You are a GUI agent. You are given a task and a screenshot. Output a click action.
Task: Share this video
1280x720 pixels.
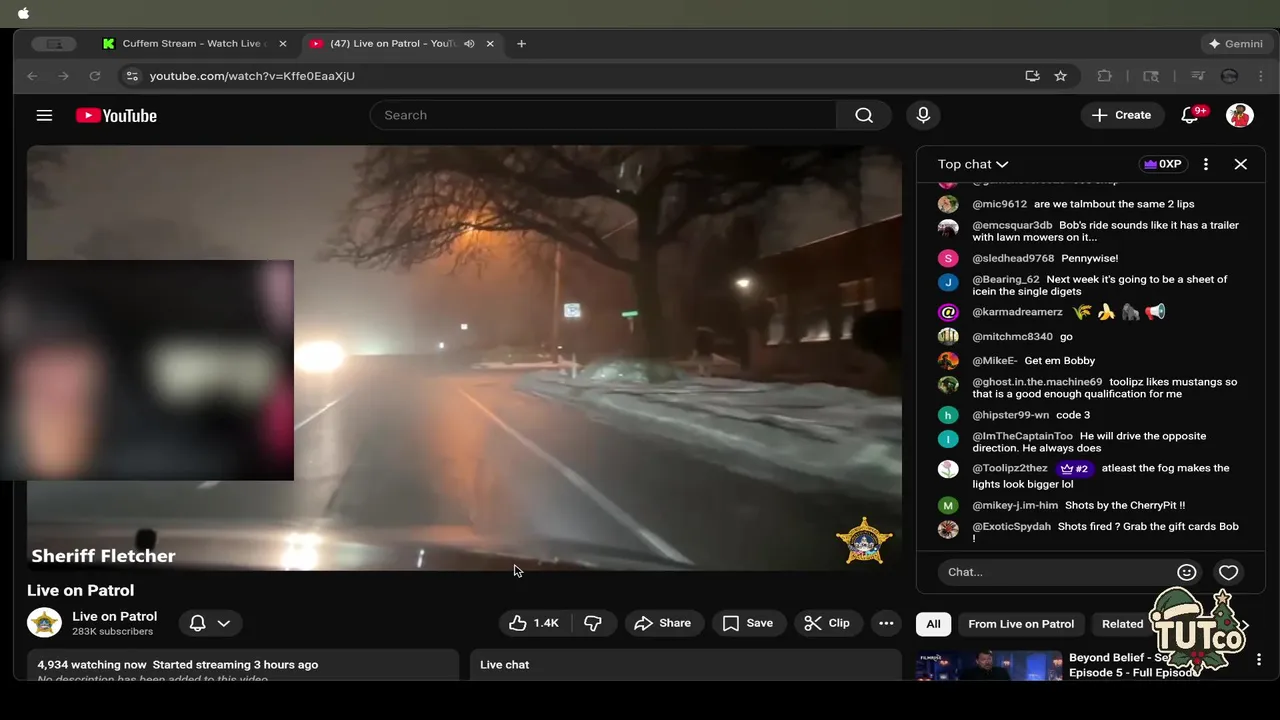click(x=662, y=623)
